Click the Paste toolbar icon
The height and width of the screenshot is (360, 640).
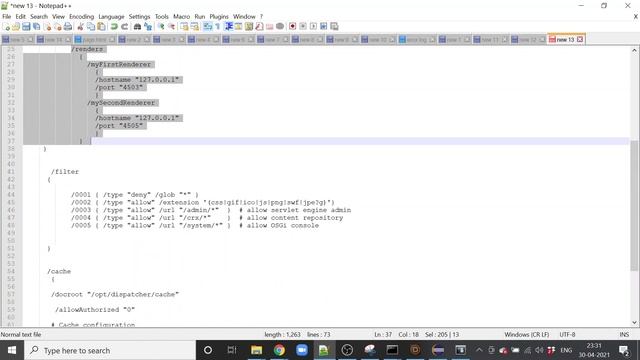tap(101, 27)
